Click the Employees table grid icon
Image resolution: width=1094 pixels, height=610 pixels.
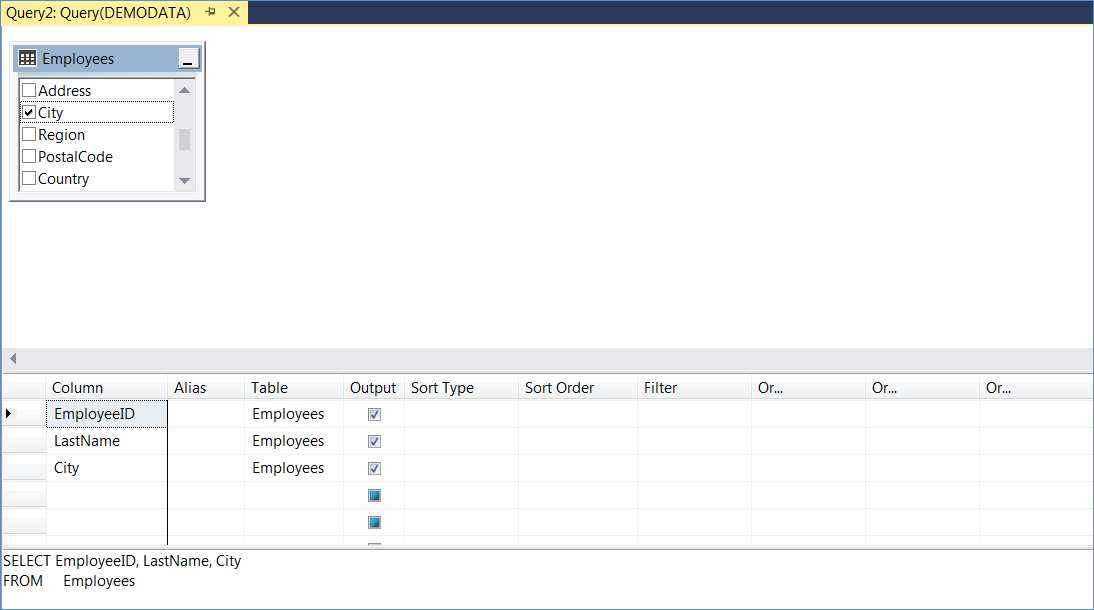(x=28, y=59)
